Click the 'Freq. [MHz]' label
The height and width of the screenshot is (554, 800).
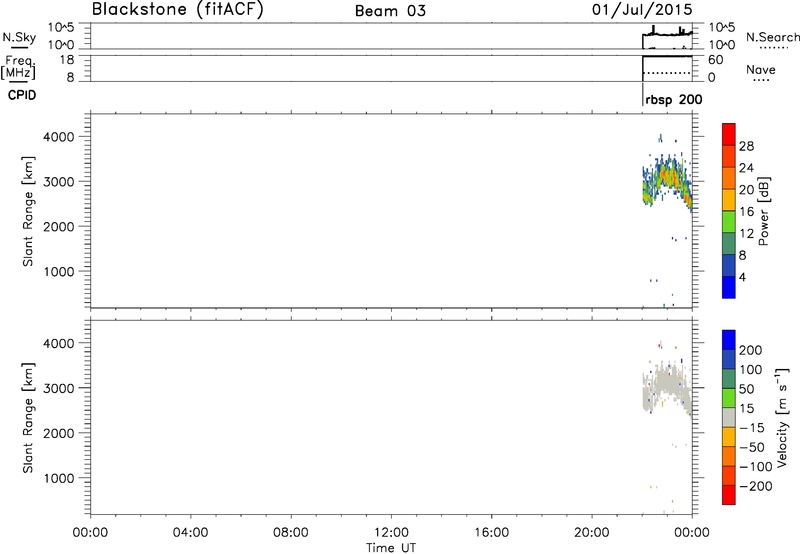(18, 67)
